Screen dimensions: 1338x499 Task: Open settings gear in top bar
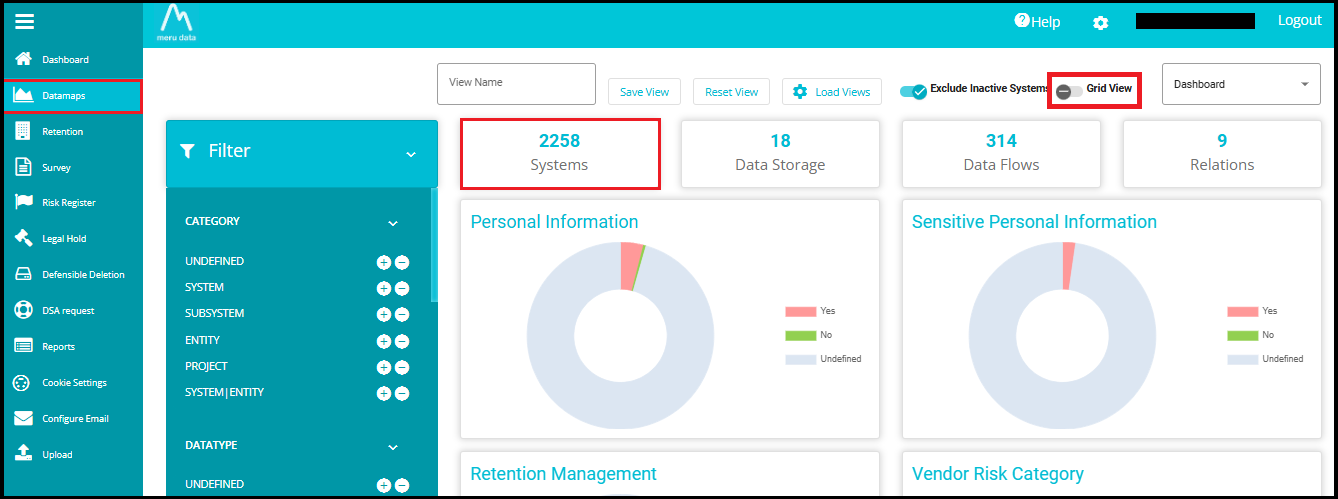[x=1100, y=22]
